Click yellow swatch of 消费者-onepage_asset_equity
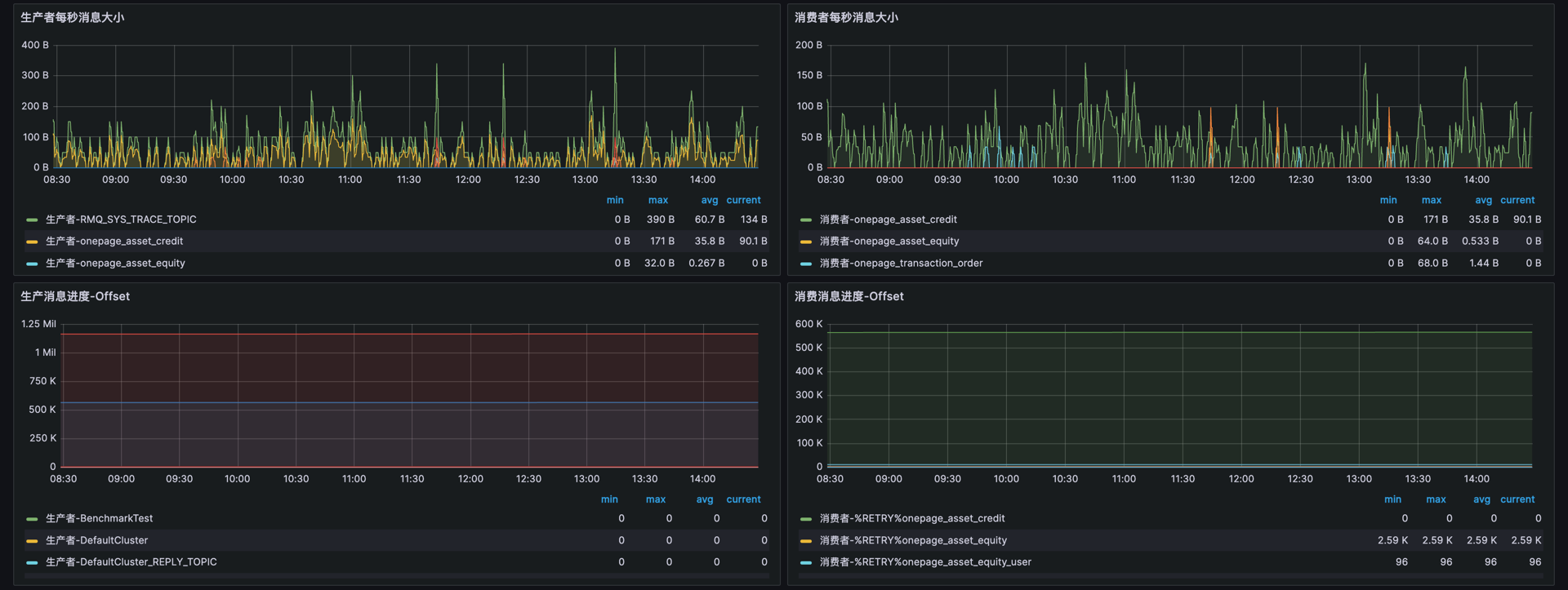1568x590 pixels. pyautogui.click(x=806, y=242)
